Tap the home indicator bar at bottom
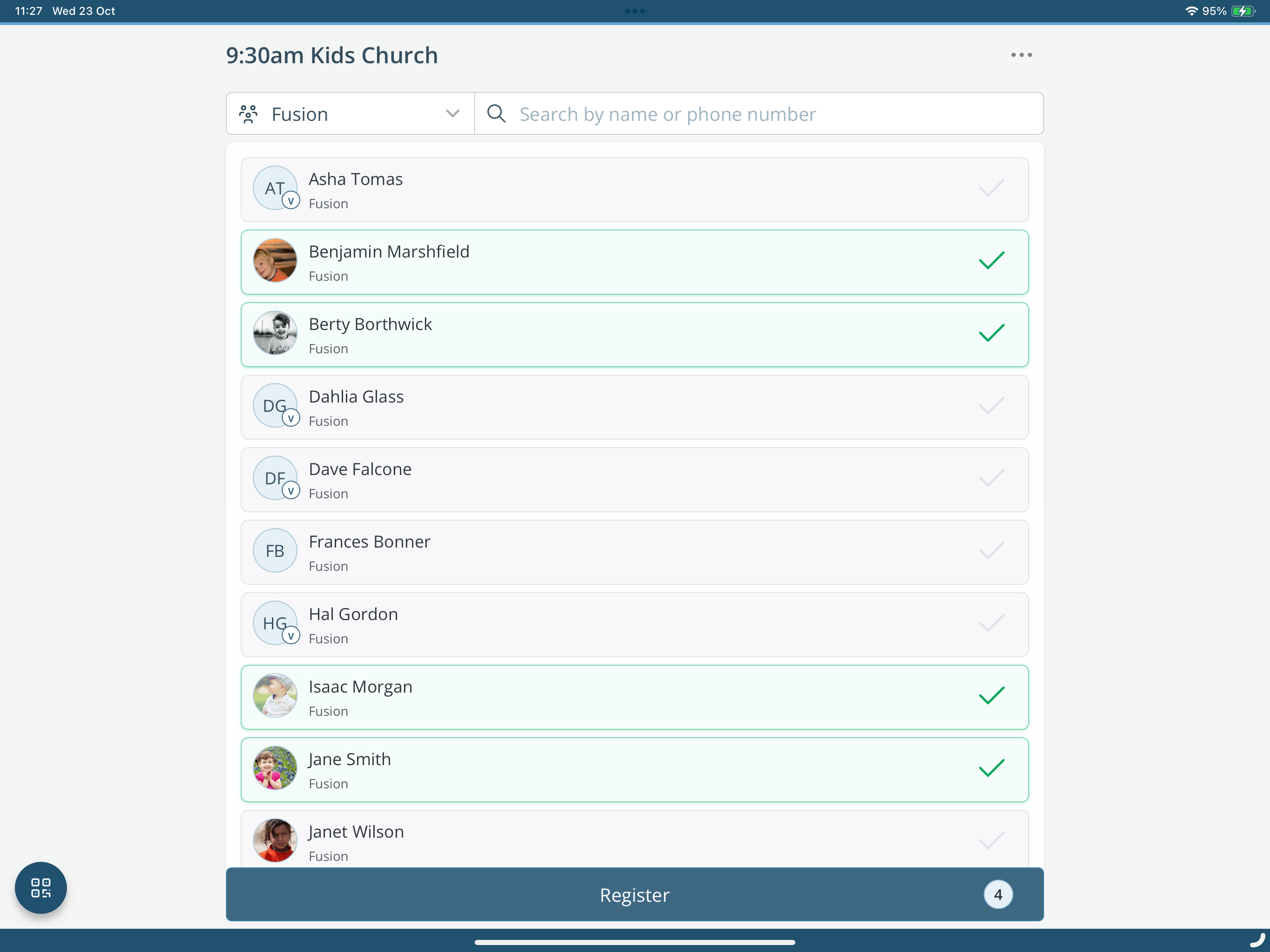The height and width of the screenshot is (952, 1270). click(x=635, y=942)
